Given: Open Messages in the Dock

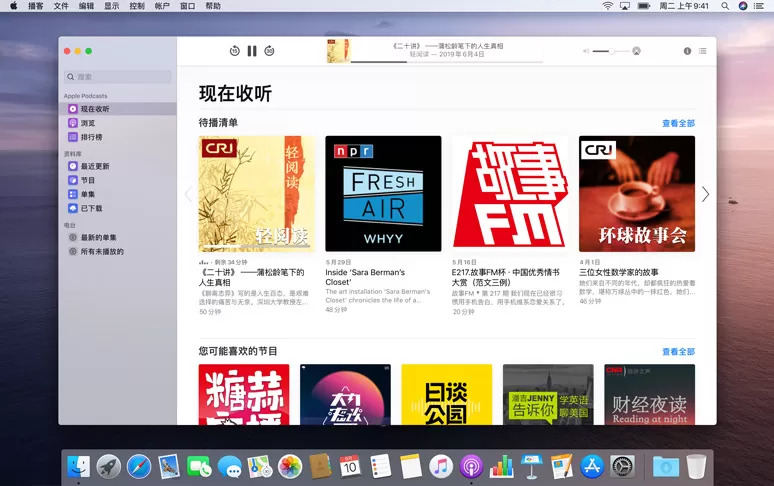Looking at the screenshot, I should pyautogui.click(x=230, y=466).
